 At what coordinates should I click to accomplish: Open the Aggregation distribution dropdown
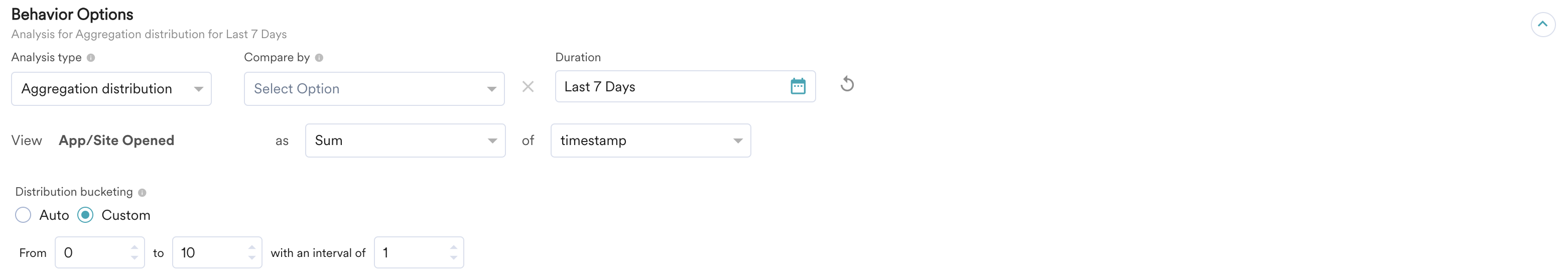(x=111, y=89)
